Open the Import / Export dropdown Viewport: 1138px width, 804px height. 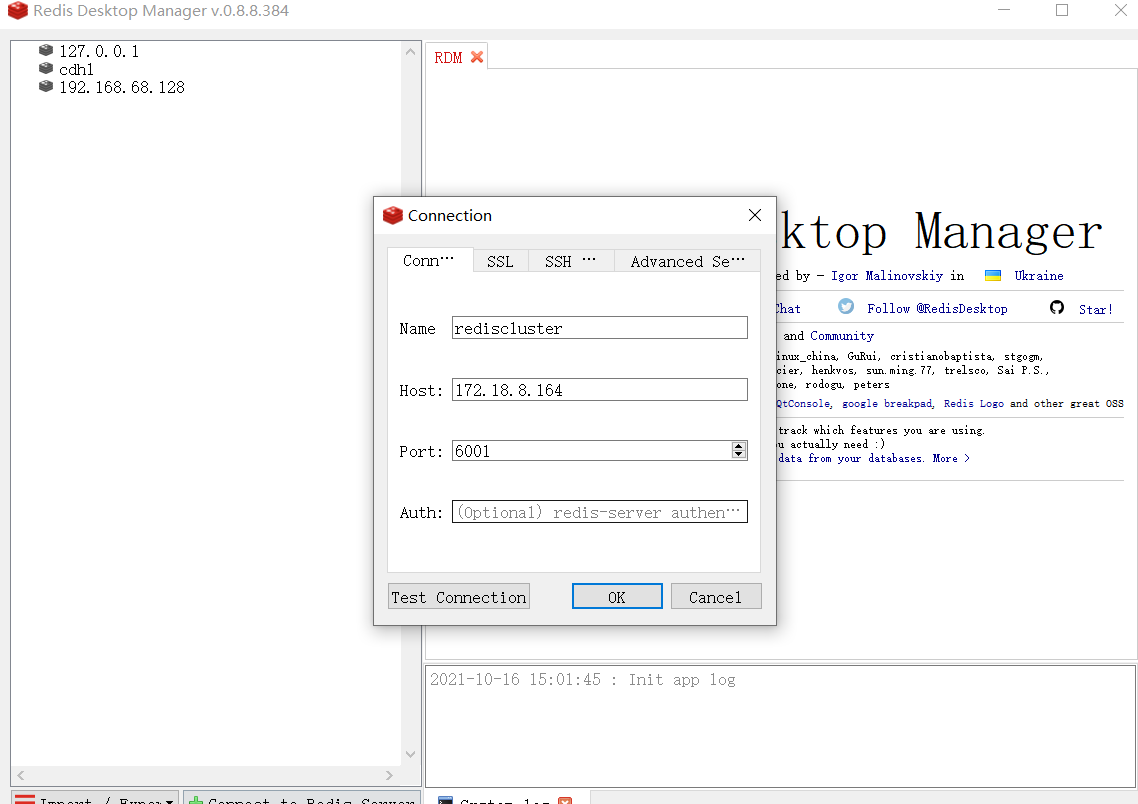(x=95, y=797)
